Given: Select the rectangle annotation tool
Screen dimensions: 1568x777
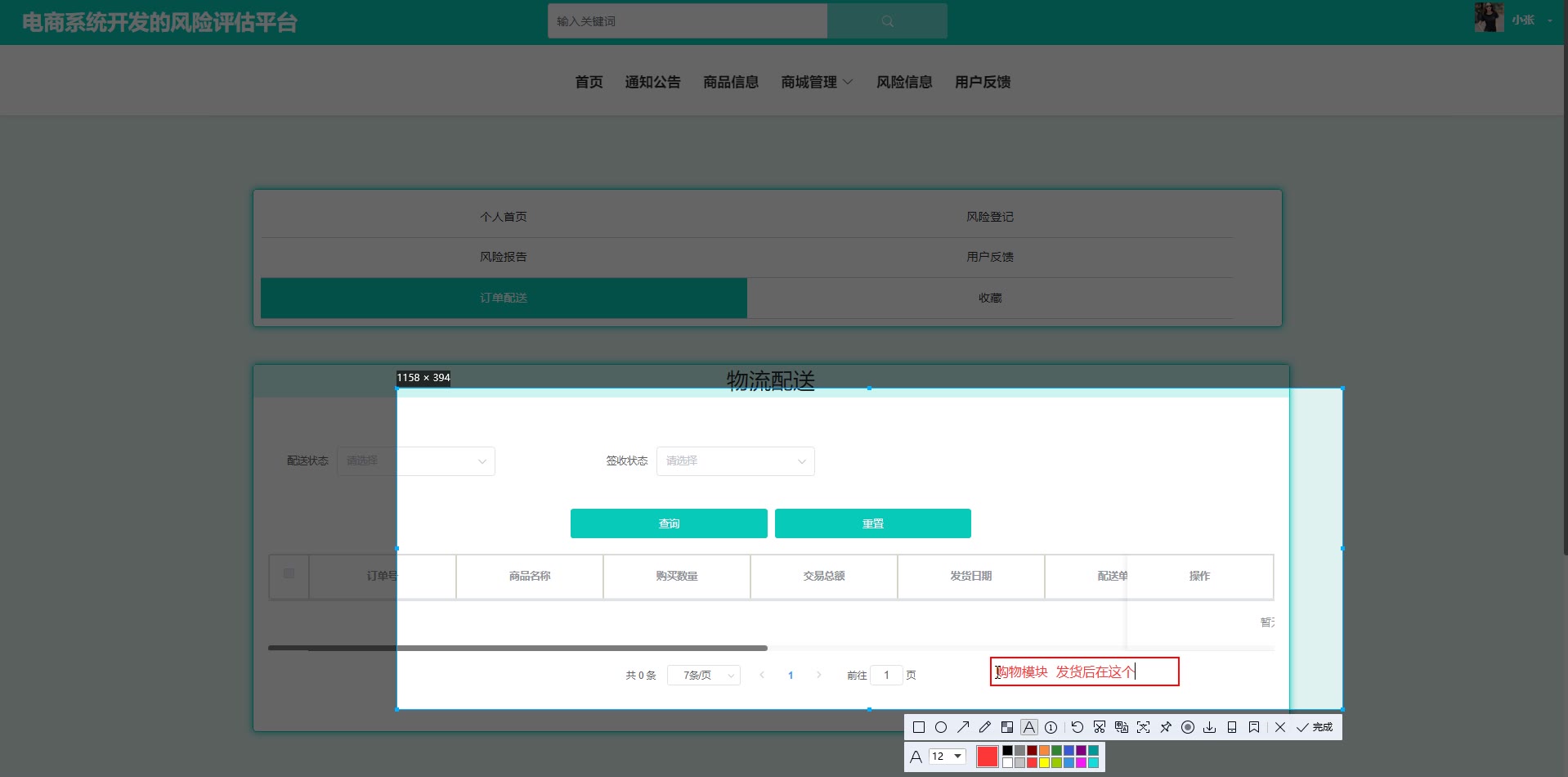Looking at the screenshot, I should point(919,727).
